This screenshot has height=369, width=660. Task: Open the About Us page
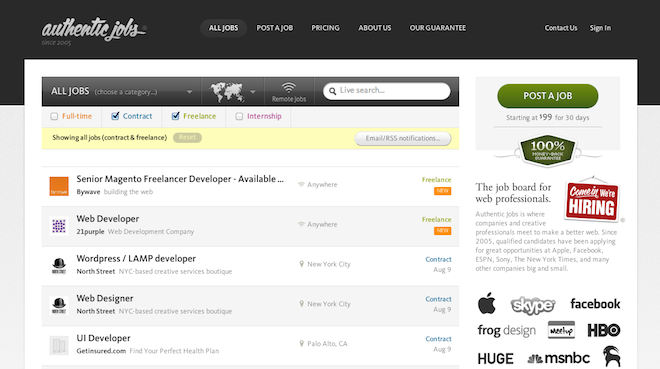coord(375,28)
